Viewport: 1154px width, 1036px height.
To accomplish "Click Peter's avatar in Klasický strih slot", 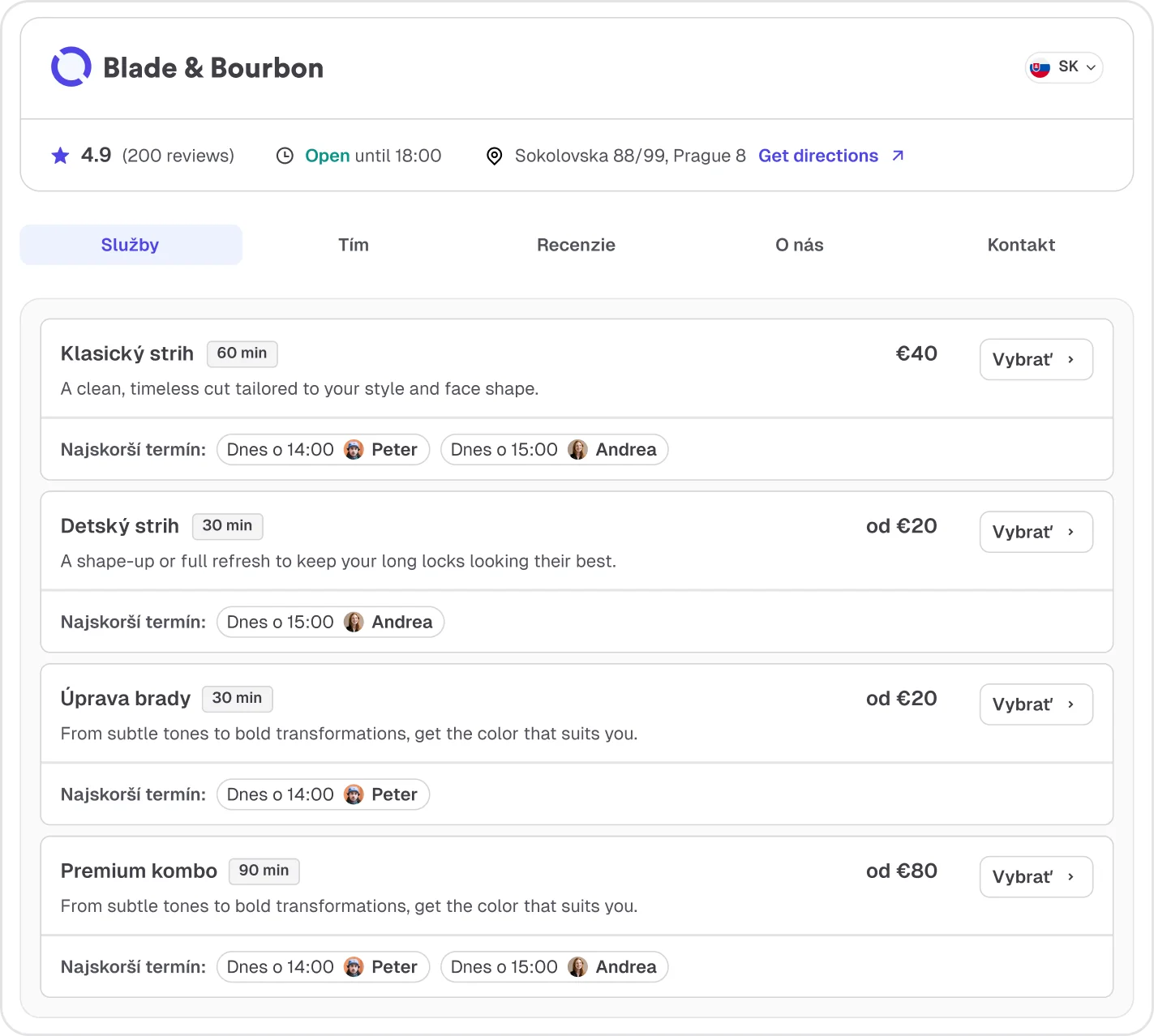I will [354, 449].
